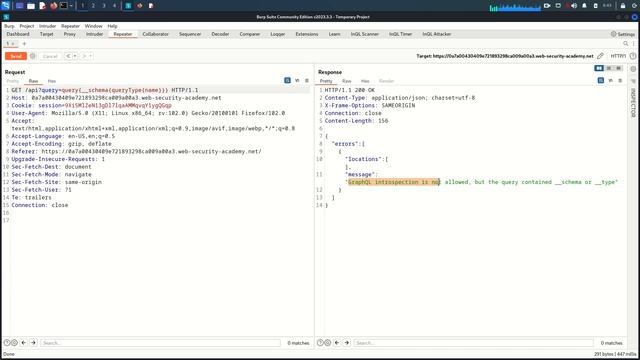Switch to the Intruder tool tab
The image size is (640, 360).
click(x=94, y=34)
